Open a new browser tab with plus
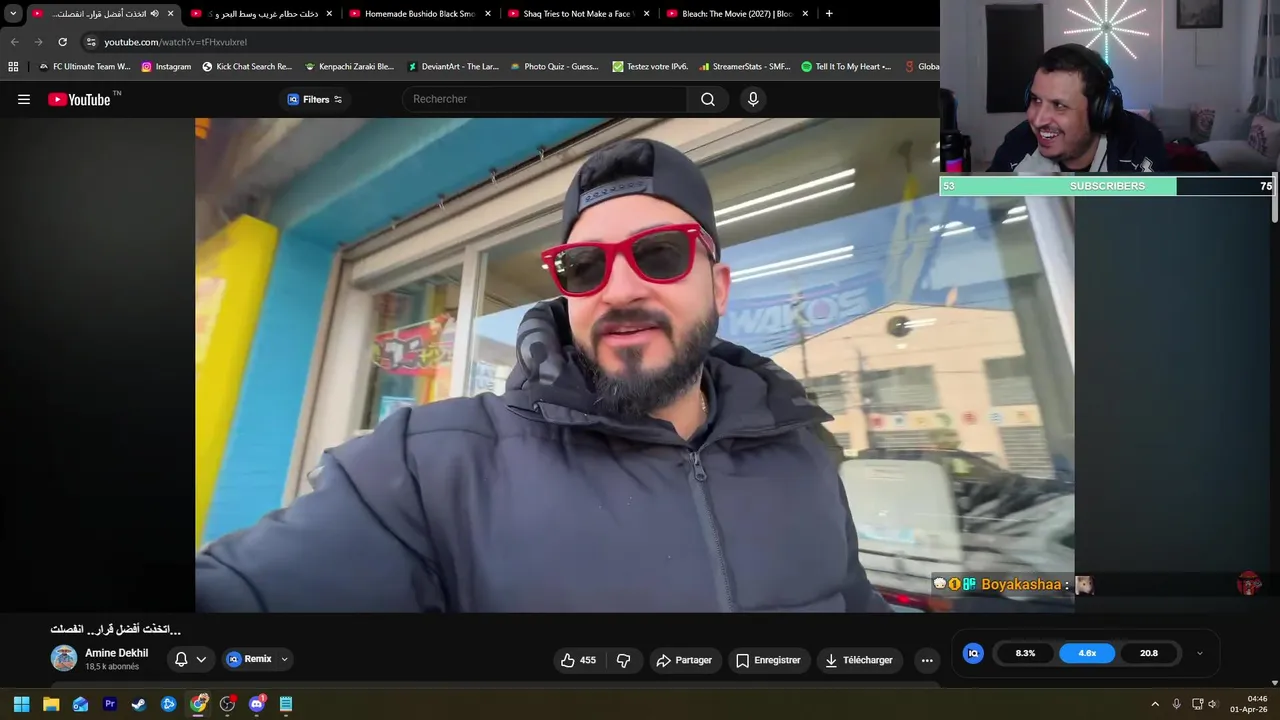This screenshot has height=720, width=1280. click(x=829, y=14)
